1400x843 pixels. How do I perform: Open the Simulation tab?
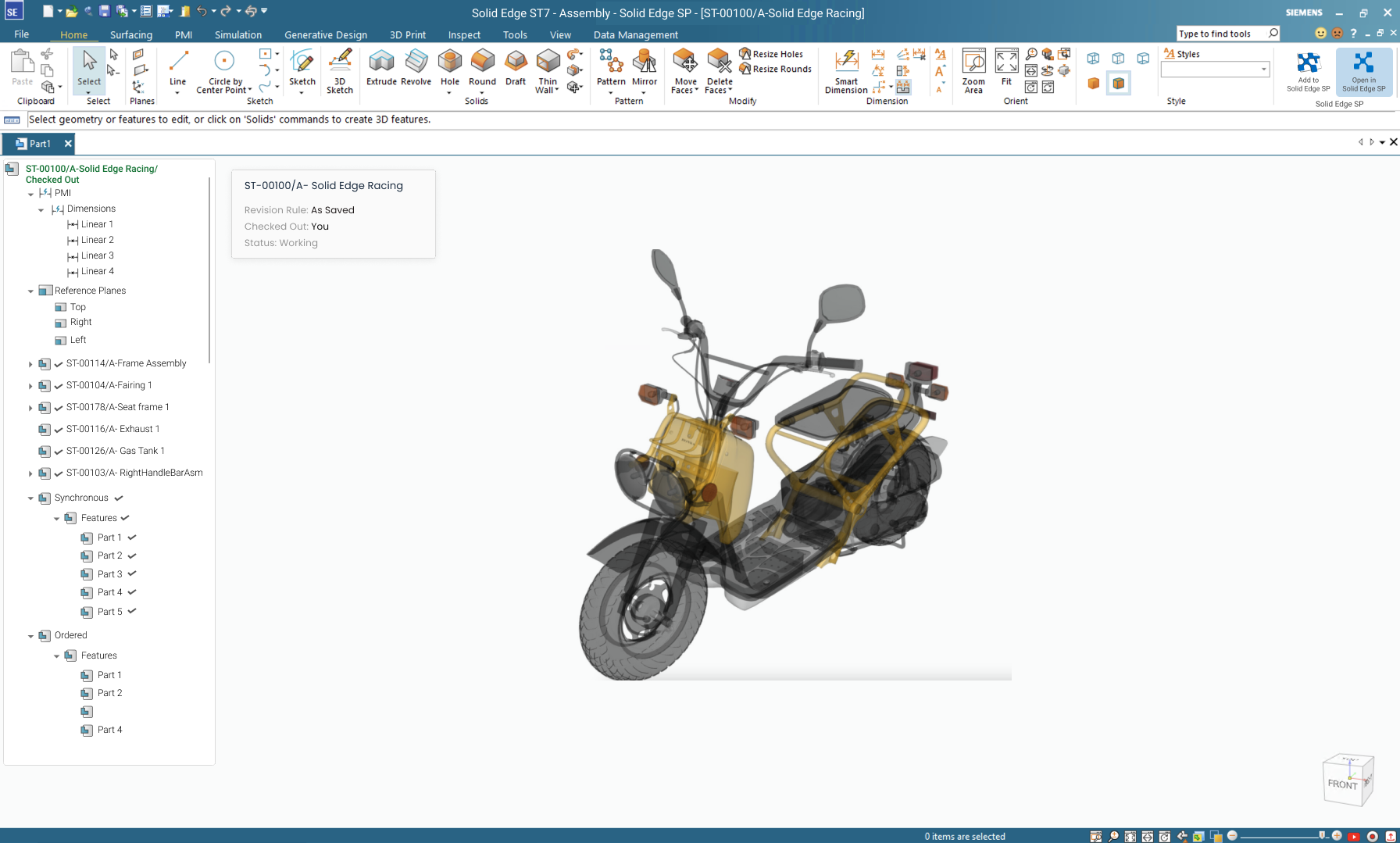[x=238, y=34]
